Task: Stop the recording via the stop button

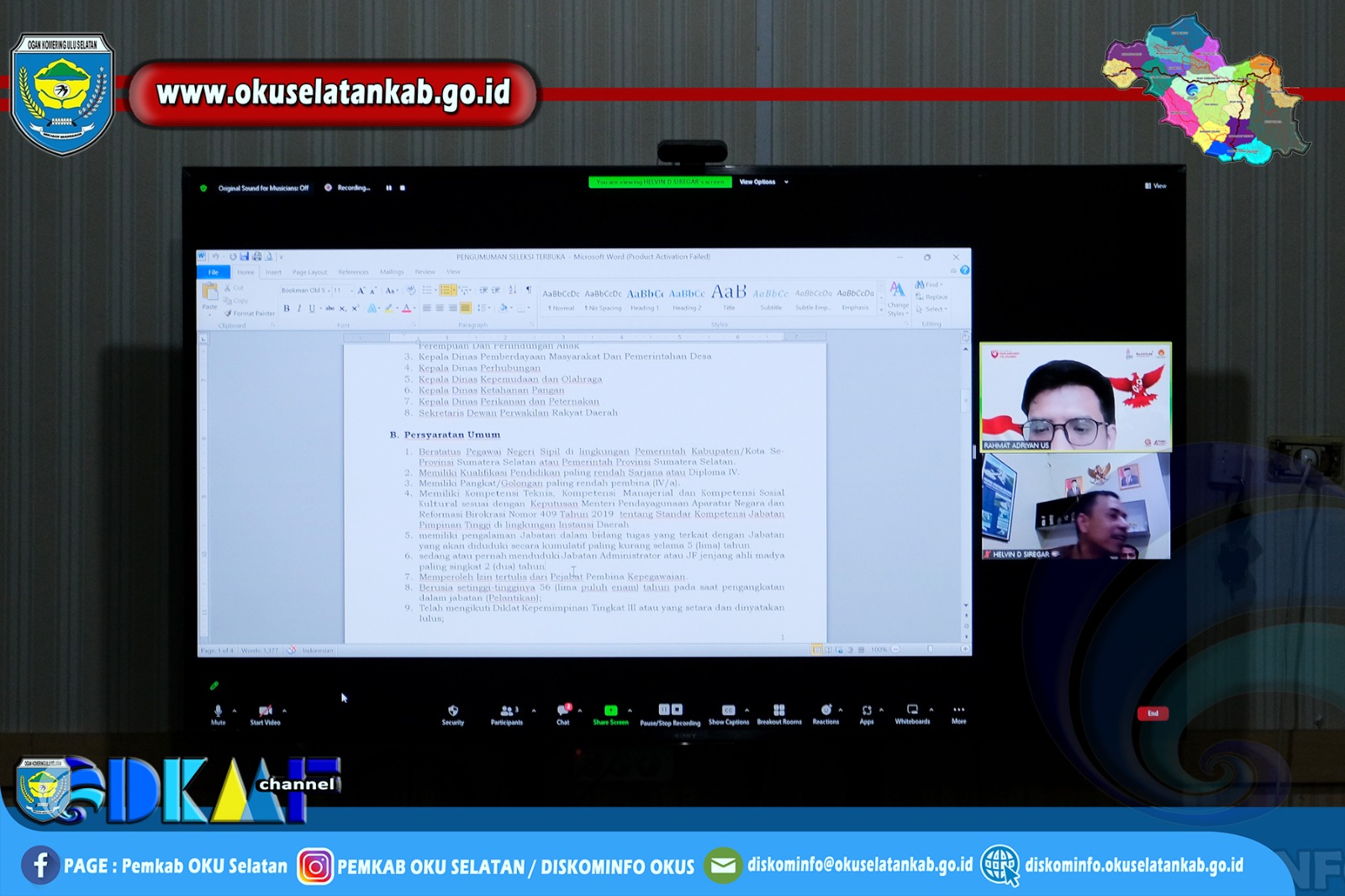Action: pyautogui.click(x=403, y=188)
